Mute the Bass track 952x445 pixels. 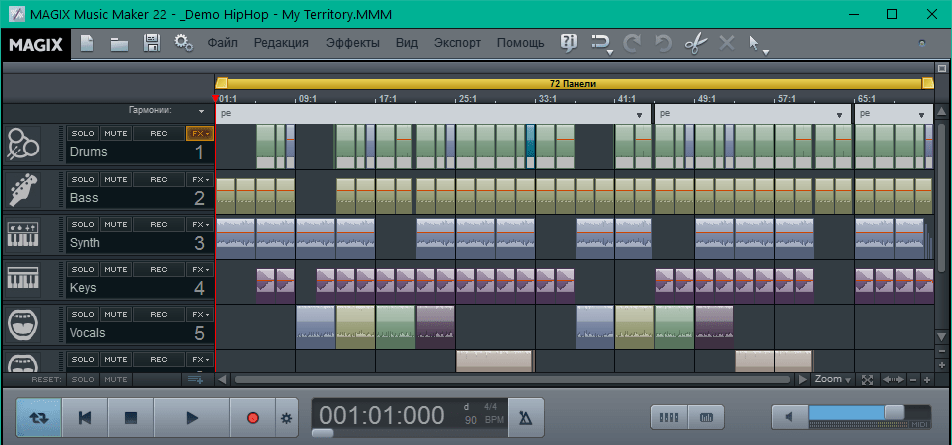(x=115, y=179)
